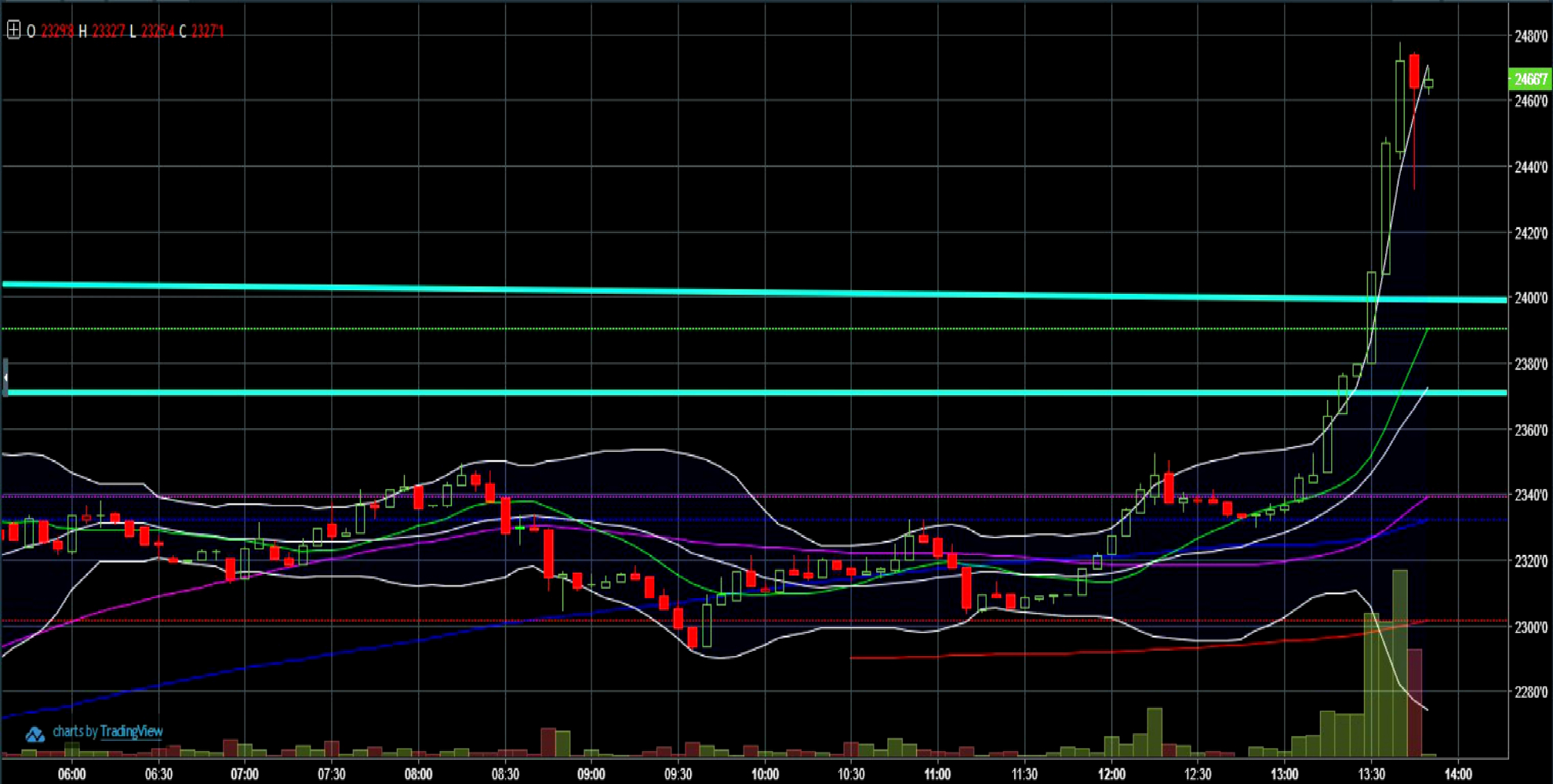Click the 2280'0 price axis label
The image size is (1553, 784).
click(x=1531, y=691)
